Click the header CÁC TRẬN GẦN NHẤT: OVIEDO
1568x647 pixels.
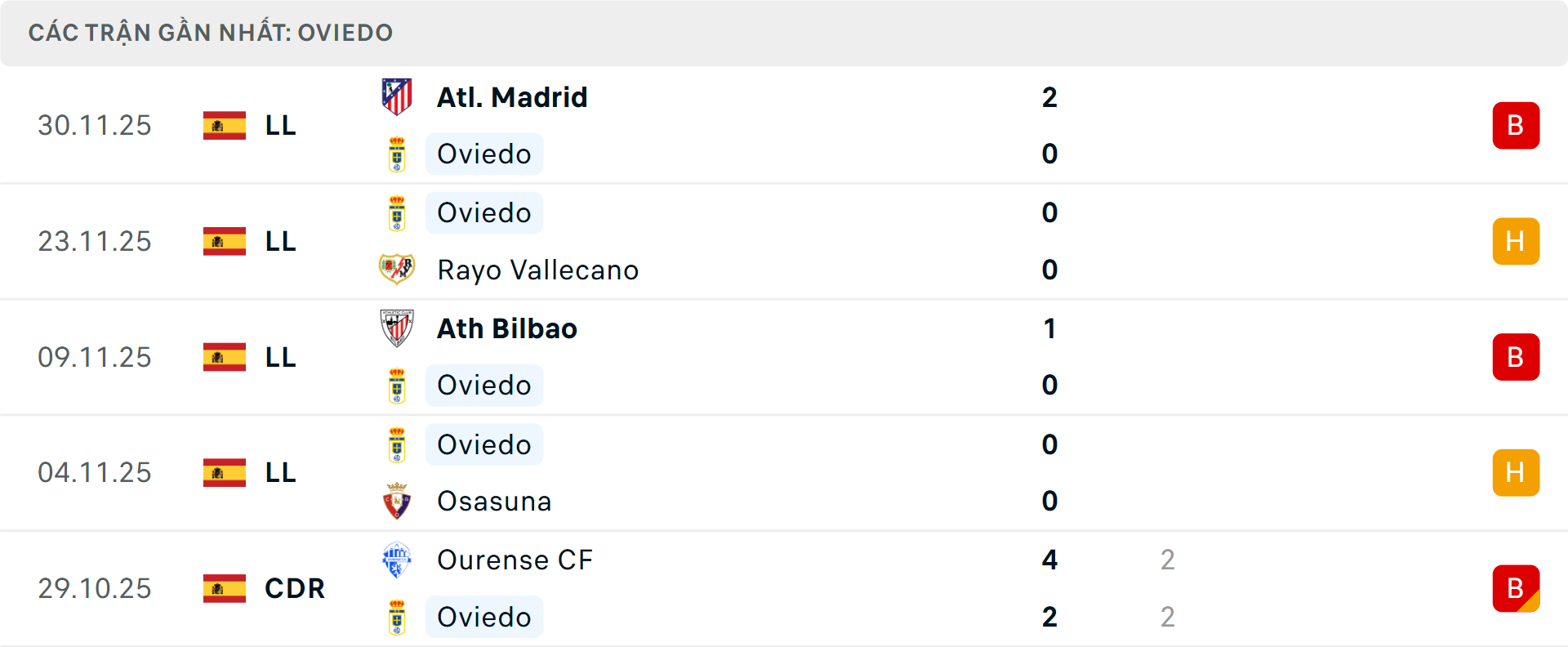[x=211, y=33]
